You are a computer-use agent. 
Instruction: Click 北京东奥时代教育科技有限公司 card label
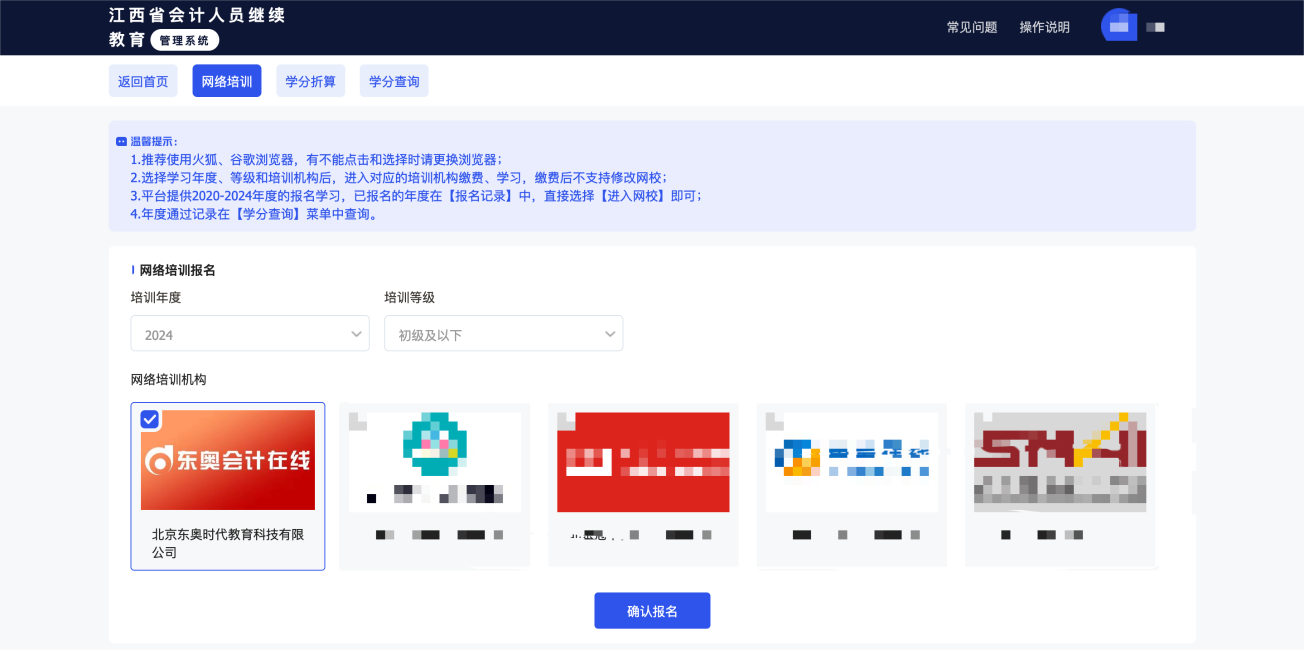[227, 544]
